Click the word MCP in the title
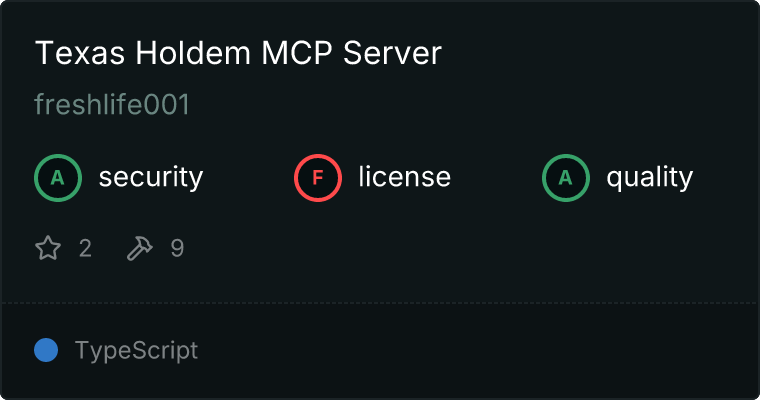This screenshot has width=760, height=400. tap(297, 52)
